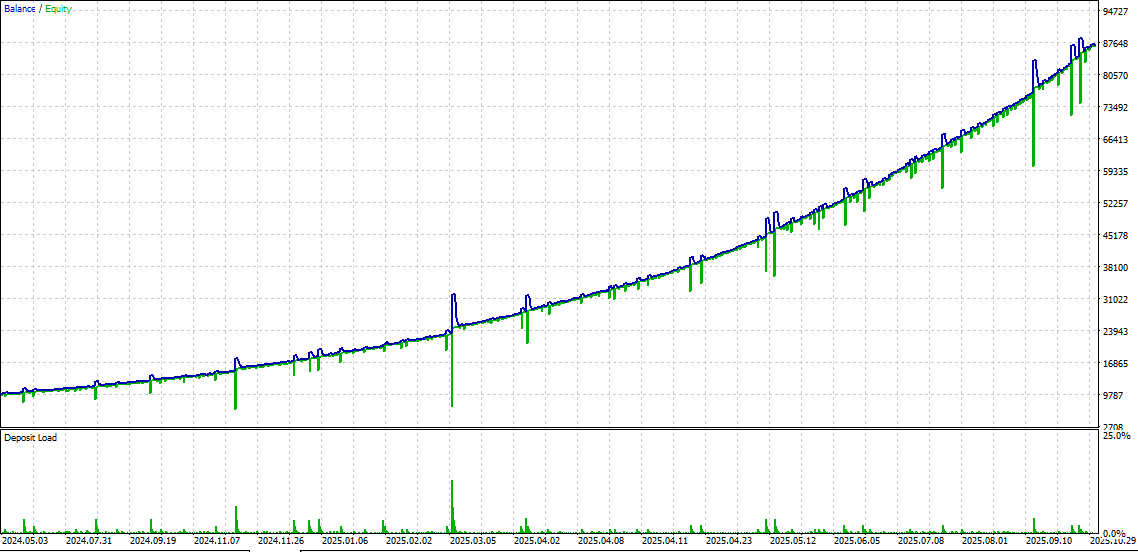Pick the 2025.05.12 date axis label
1138x552 pixels.
pos(795,541)
